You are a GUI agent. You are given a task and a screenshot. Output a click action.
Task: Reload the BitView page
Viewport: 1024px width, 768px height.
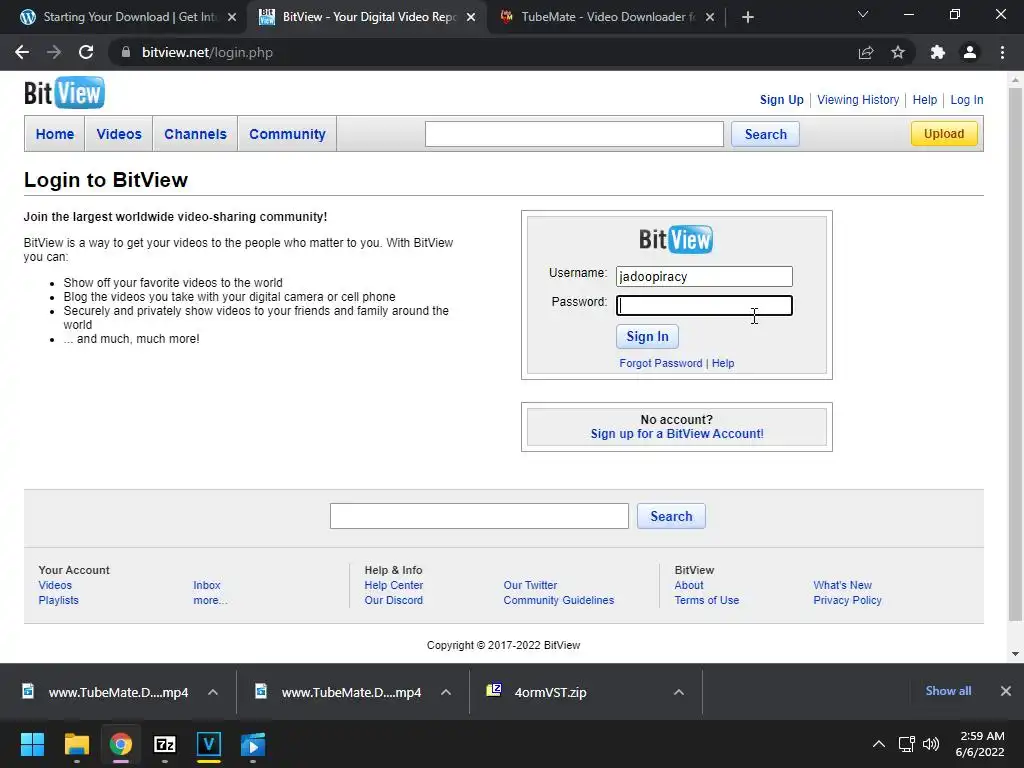tap(86, 52)
